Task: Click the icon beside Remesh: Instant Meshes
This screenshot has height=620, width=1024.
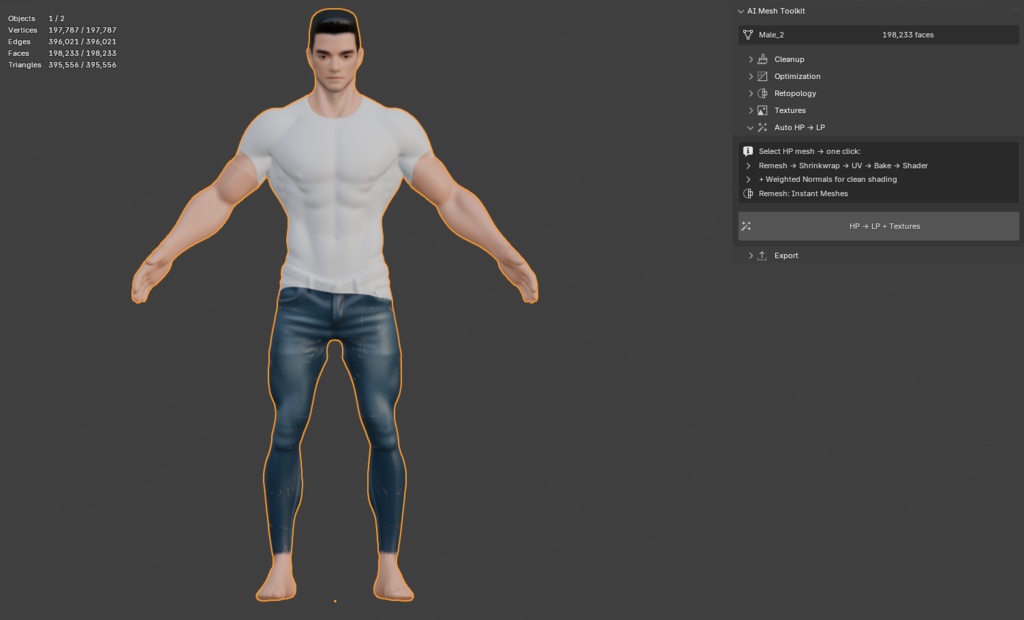Action: tap(748, 193)
